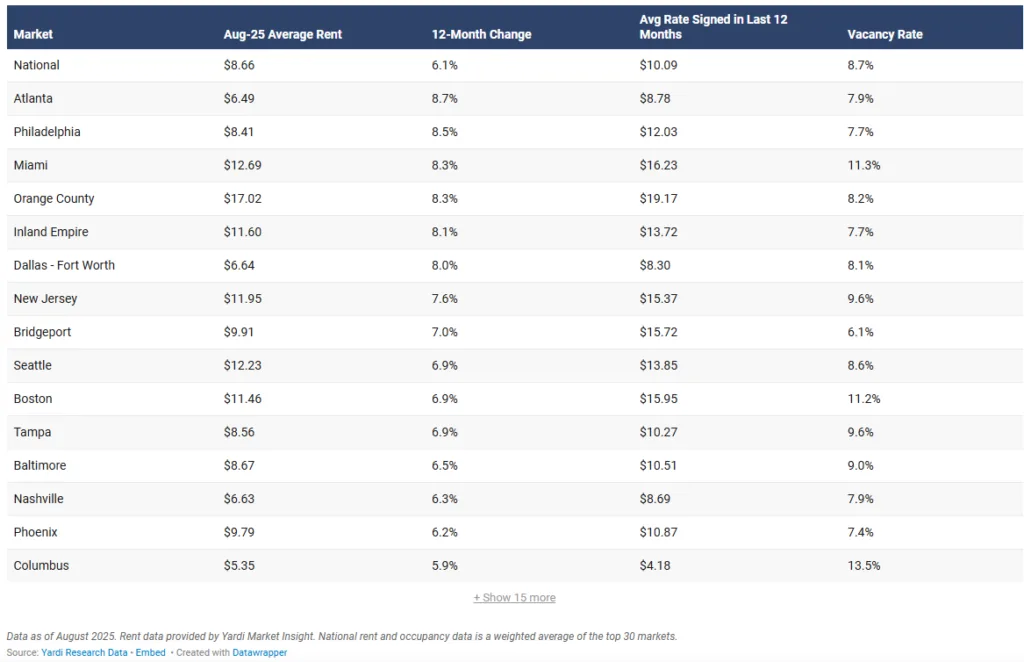The image size is (1024, 662).
Task: Expand table with Show 15 more
Action: (x=514, y=598)
